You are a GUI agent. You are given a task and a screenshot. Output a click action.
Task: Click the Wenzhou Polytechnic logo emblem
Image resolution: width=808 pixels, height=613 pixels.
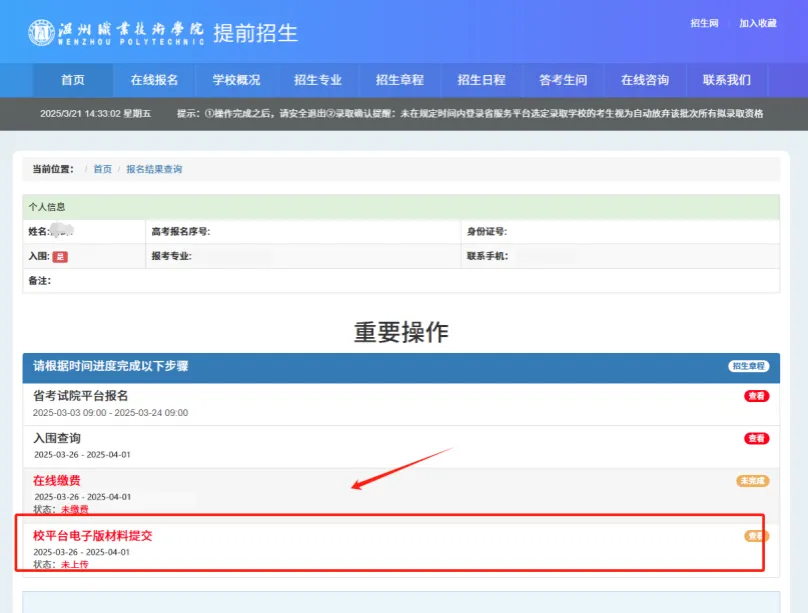[x=43, y=32]
